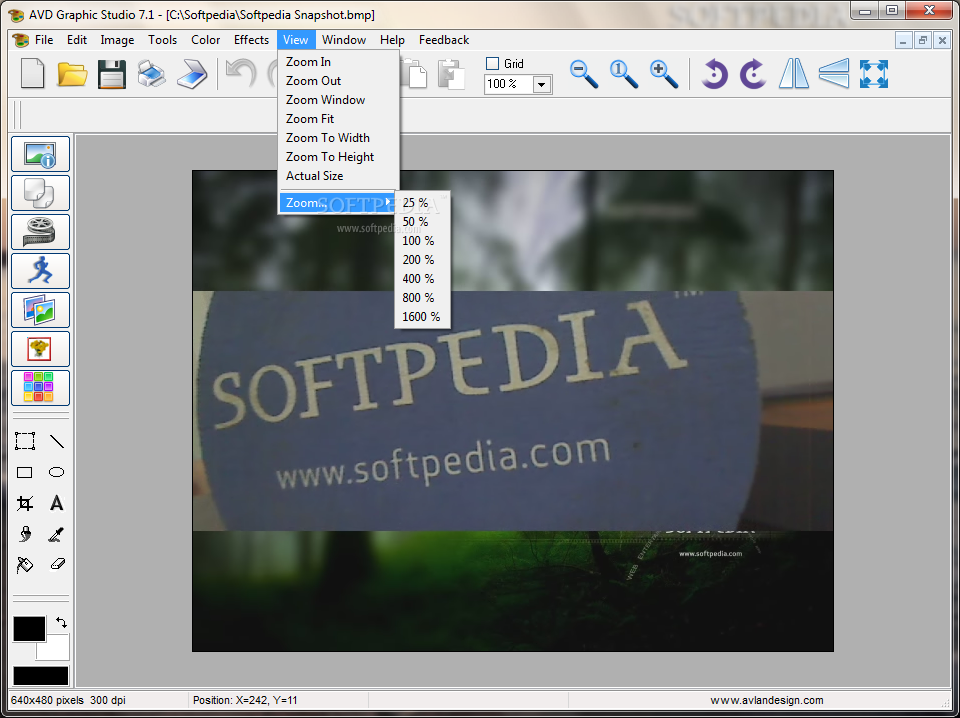Open the File menu

(44, 40)
